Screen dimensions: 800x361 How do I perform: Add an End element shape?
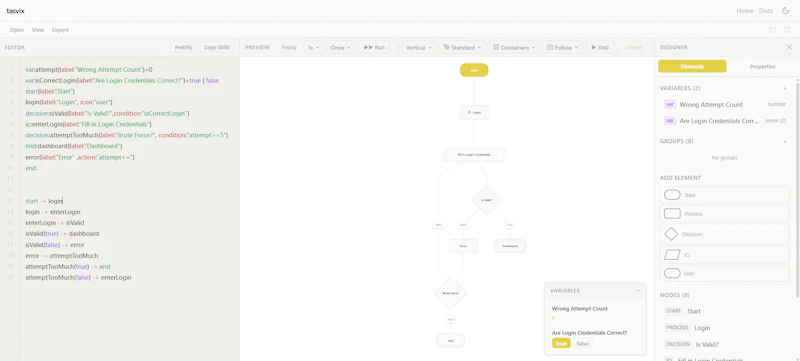(x=724, y=273)
